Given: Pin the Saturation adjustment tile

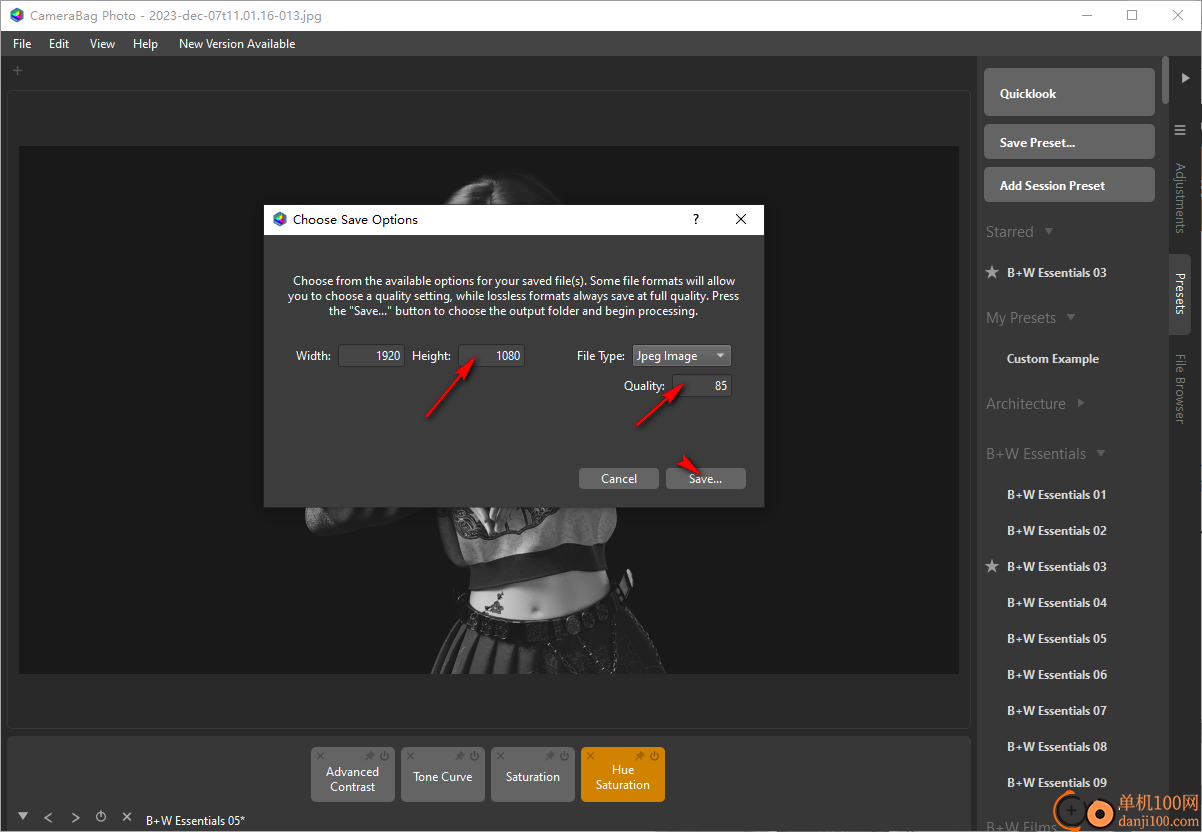Looking at the screenshot, I should [549, 756].
